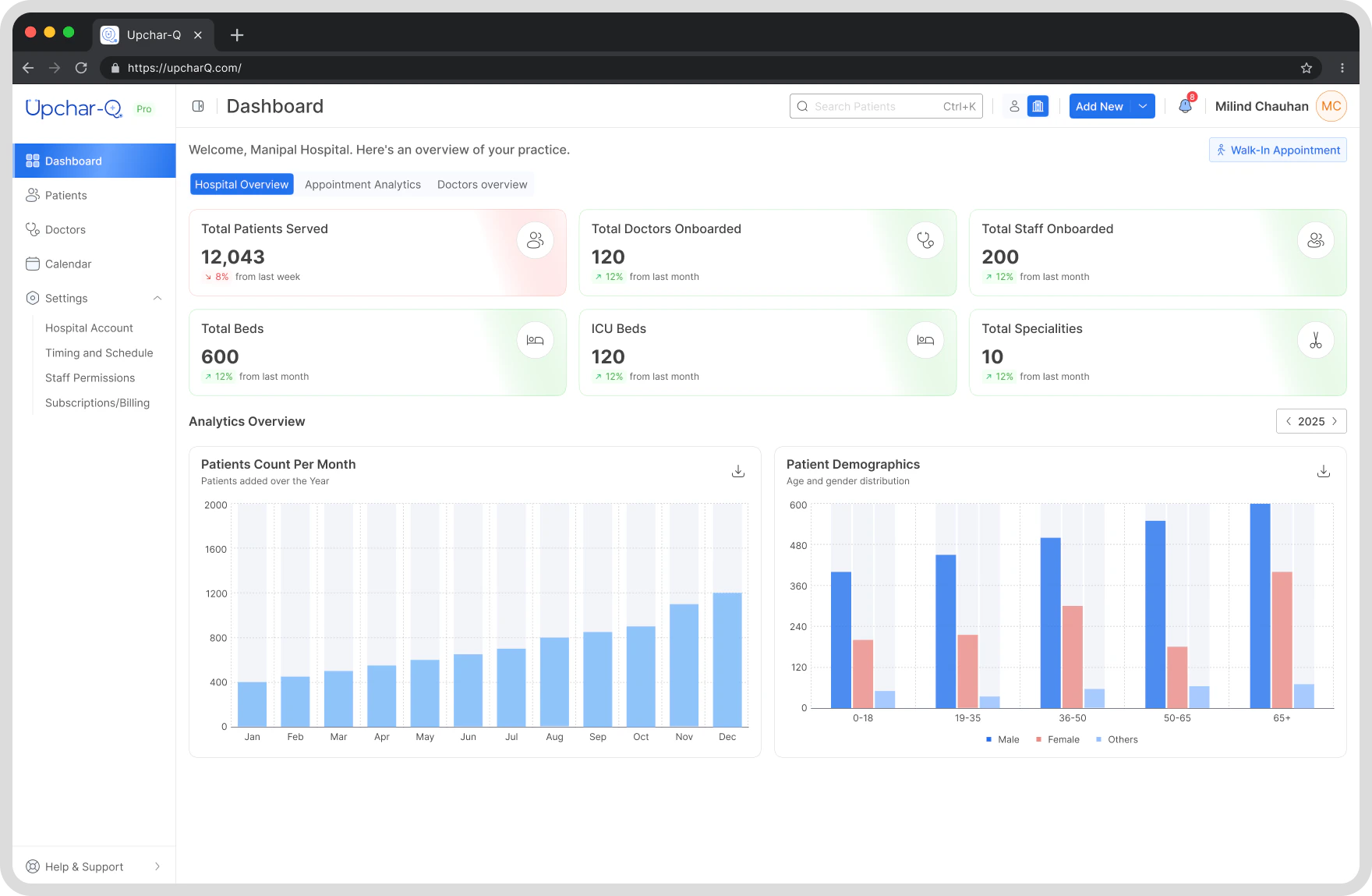Open Hospital Account settings

point(89,328)
